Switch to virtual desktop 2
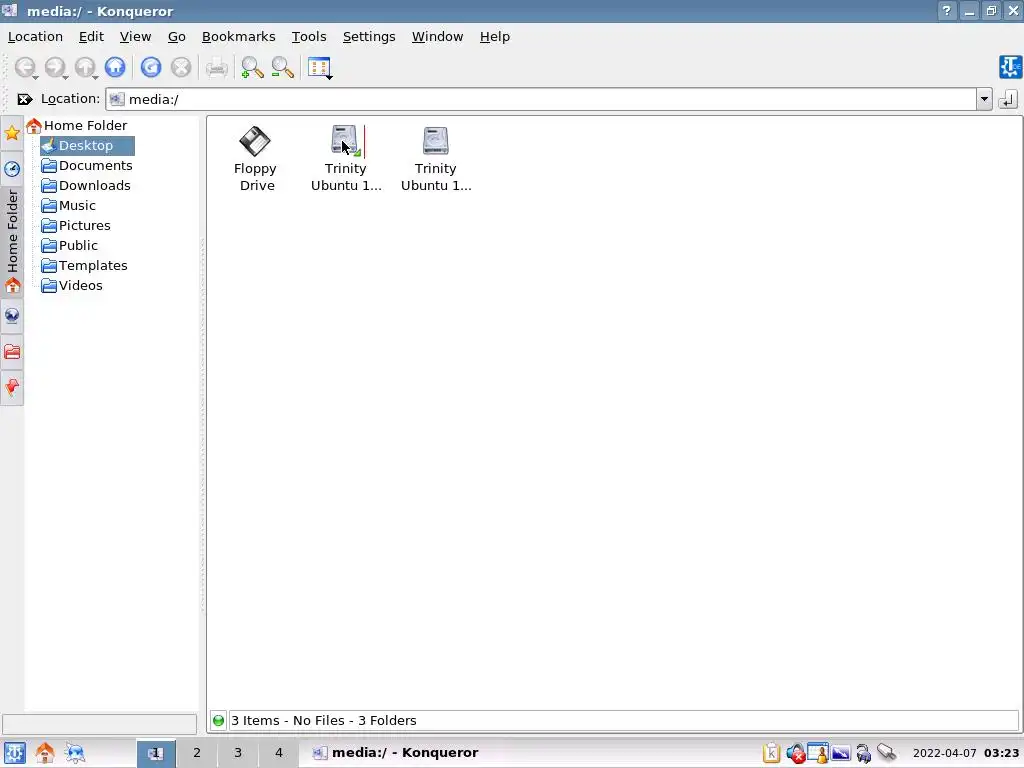The width and height of the screenshot is (1024, 768). 197,753
